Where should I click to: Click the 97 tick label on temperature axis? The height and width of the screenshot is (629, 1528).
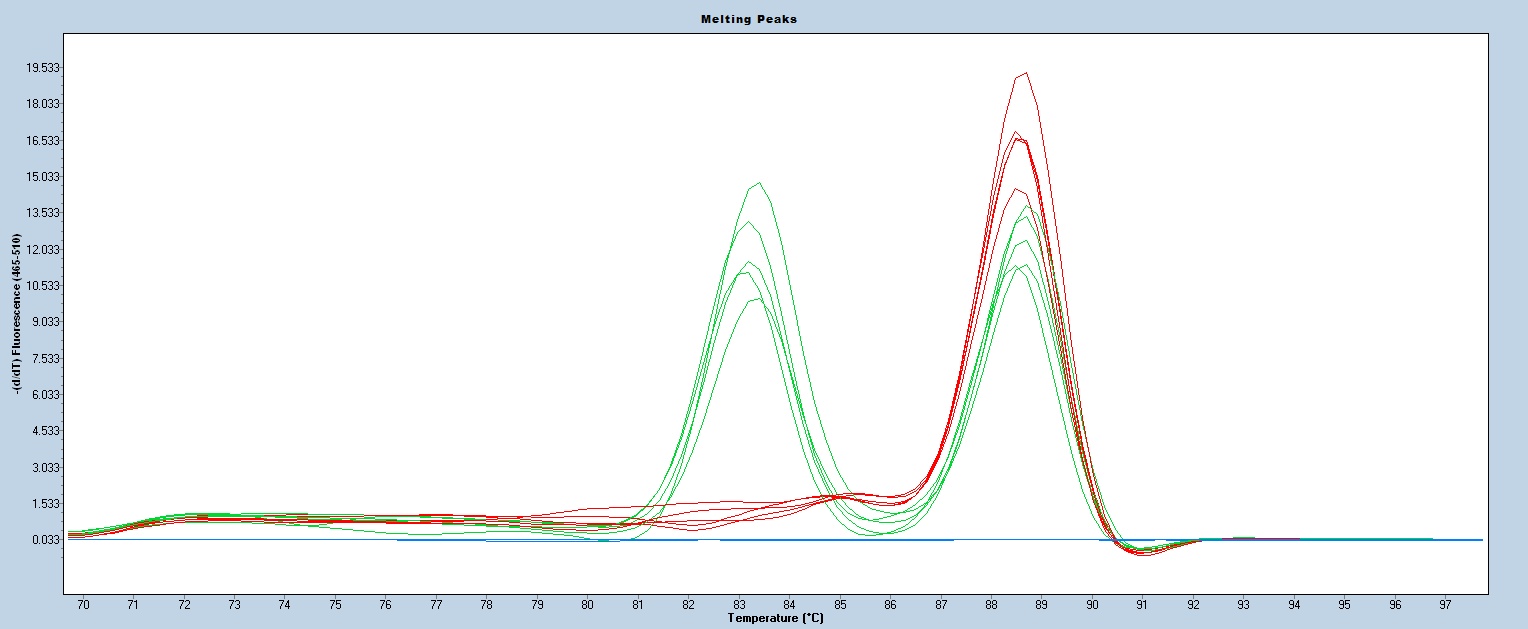pos(1445,605)
